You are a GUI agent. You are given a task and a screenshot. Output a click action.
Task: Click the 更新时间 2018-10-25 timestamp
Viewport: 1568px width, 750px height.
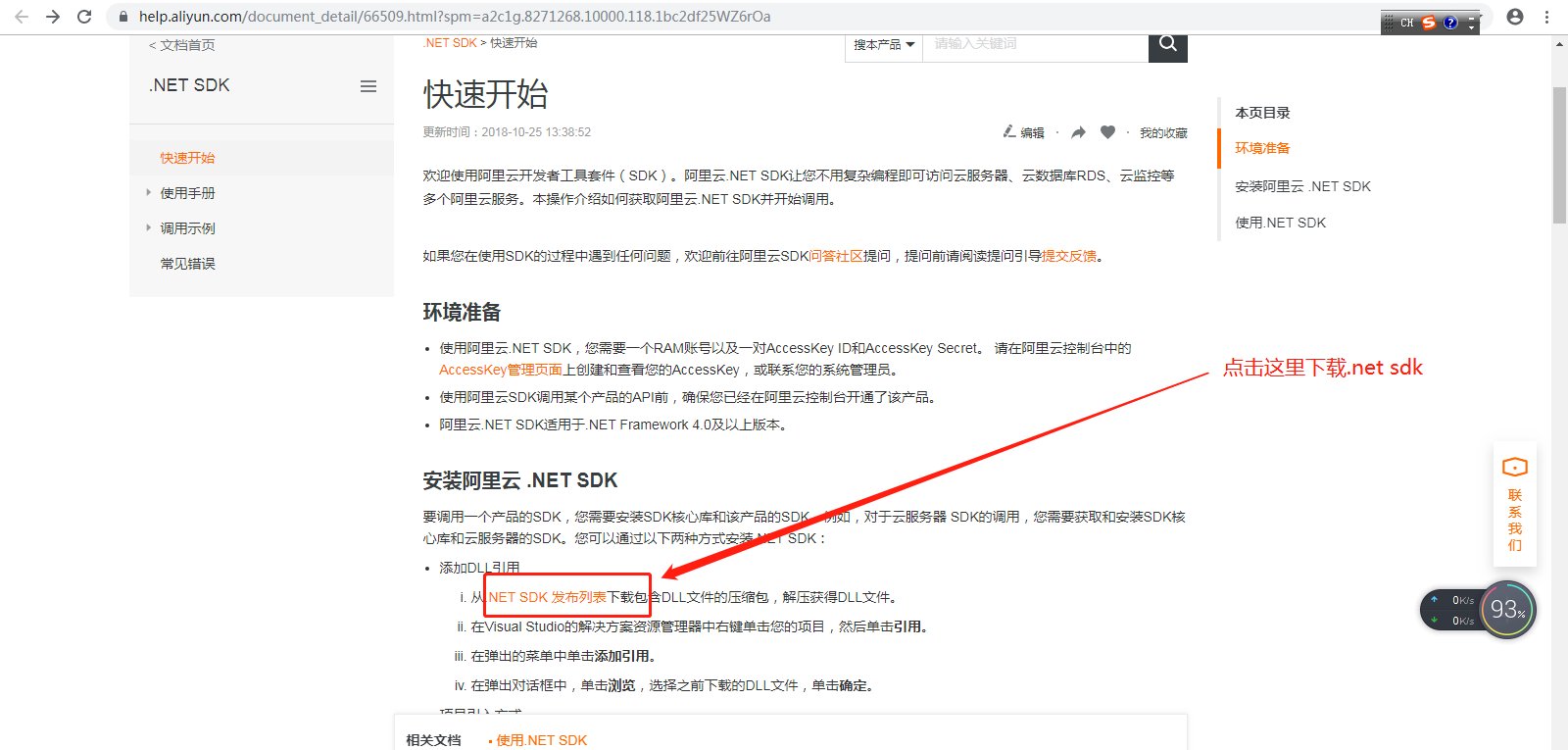coord(507,132)
